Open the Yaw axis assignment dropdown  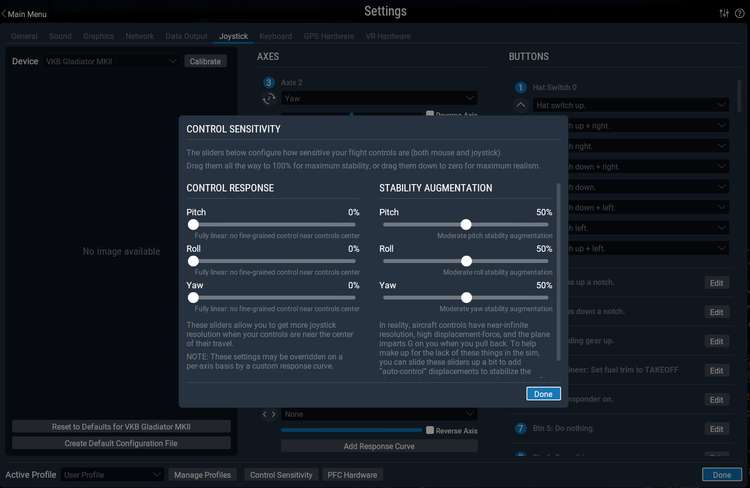coord(379,99)
